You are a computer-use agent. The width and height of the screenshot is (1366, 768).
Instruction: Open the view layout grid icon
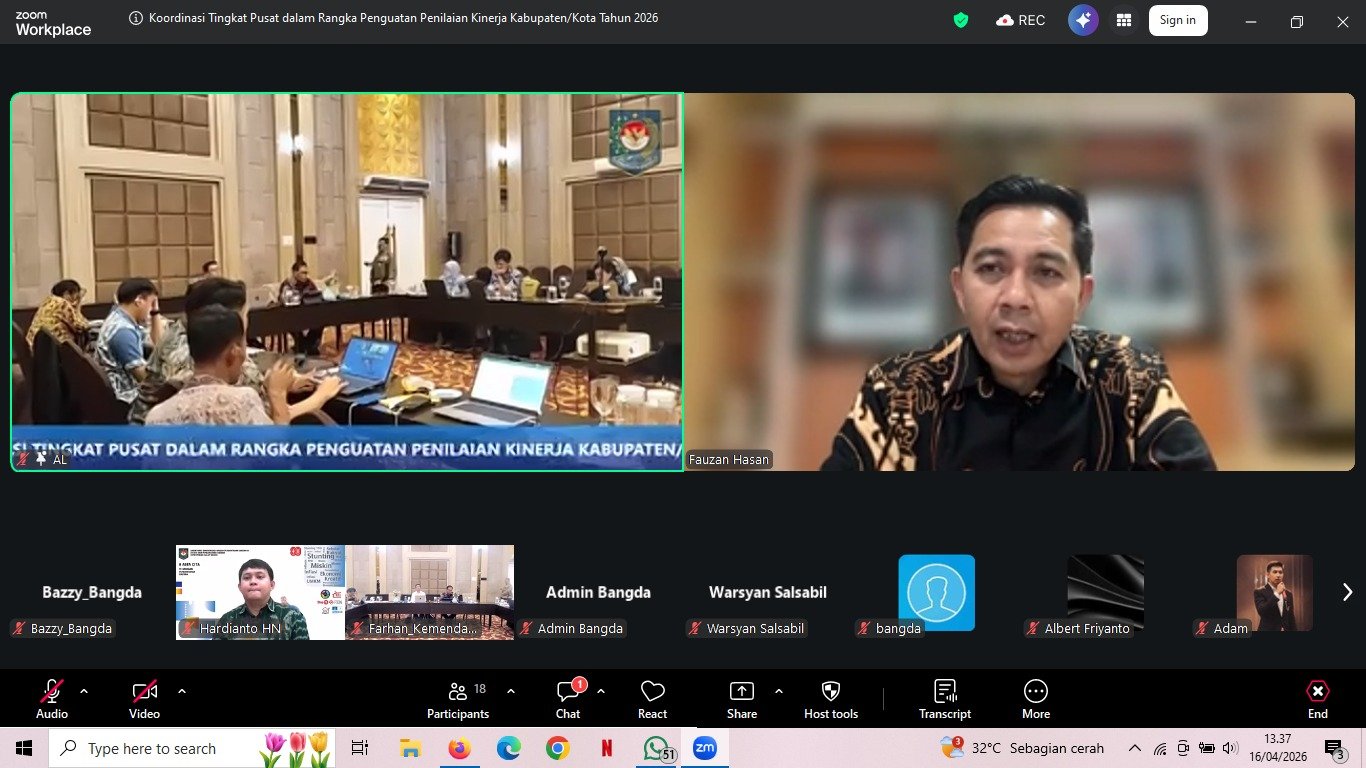1124,20
